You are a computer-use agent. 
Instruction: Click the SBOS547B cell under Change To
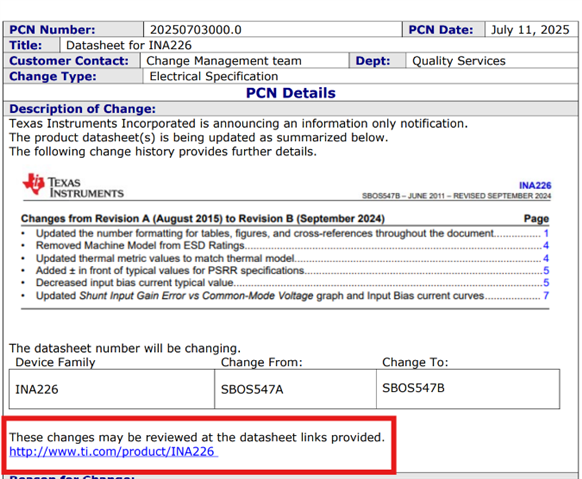pos(468,389)
